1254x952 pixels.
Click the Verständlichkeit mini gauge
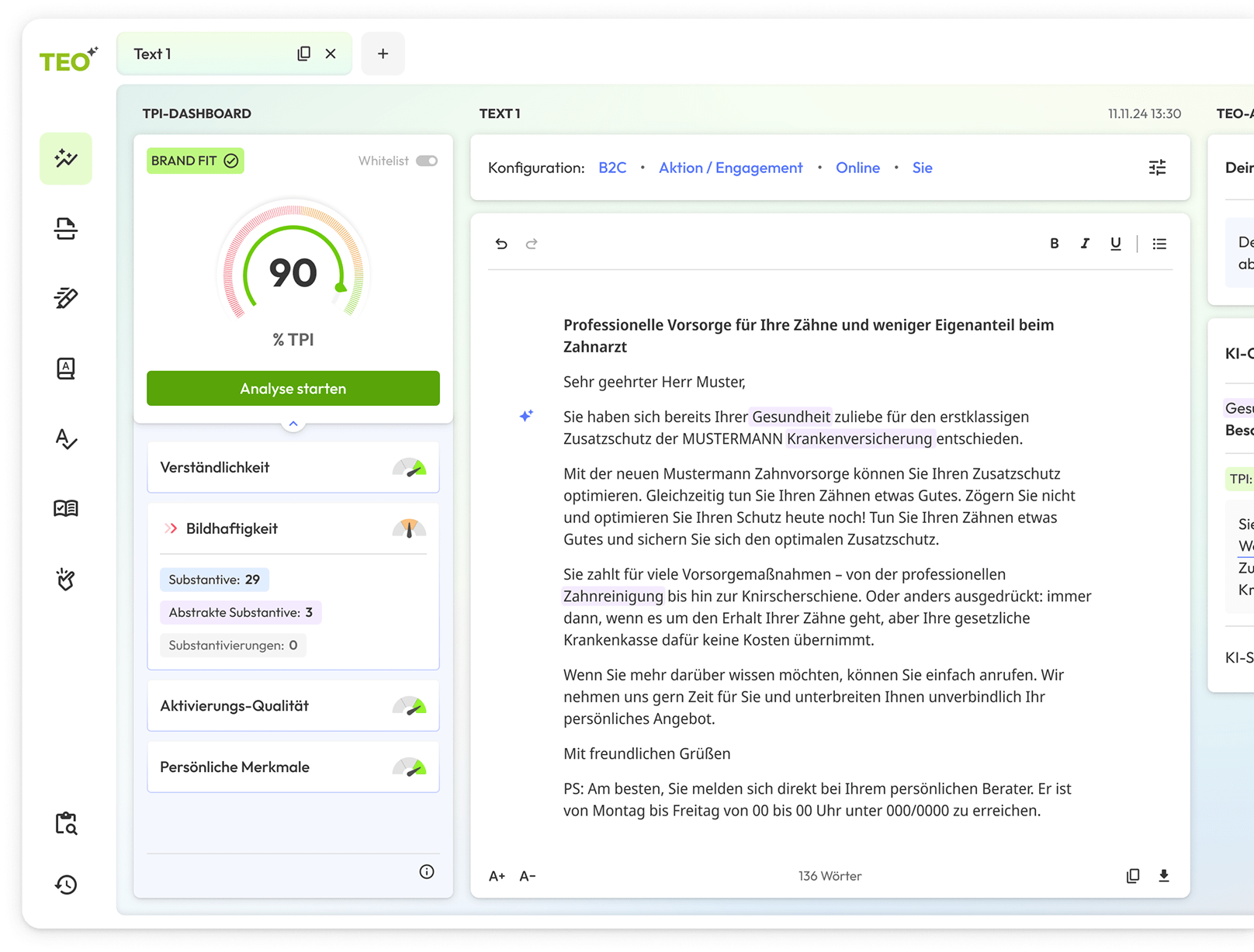[409, 467]
